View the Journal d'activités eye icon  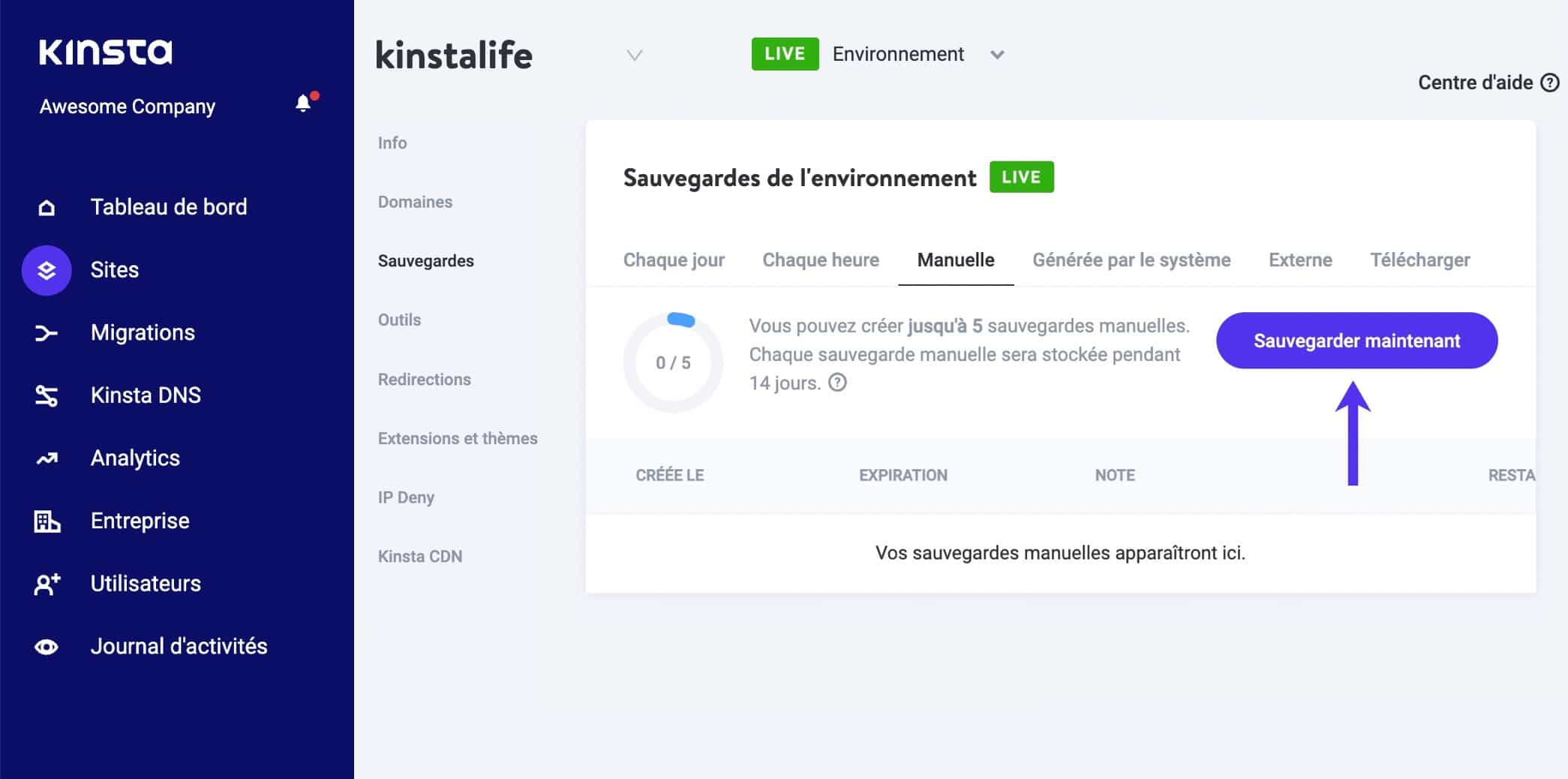point(47,646)
